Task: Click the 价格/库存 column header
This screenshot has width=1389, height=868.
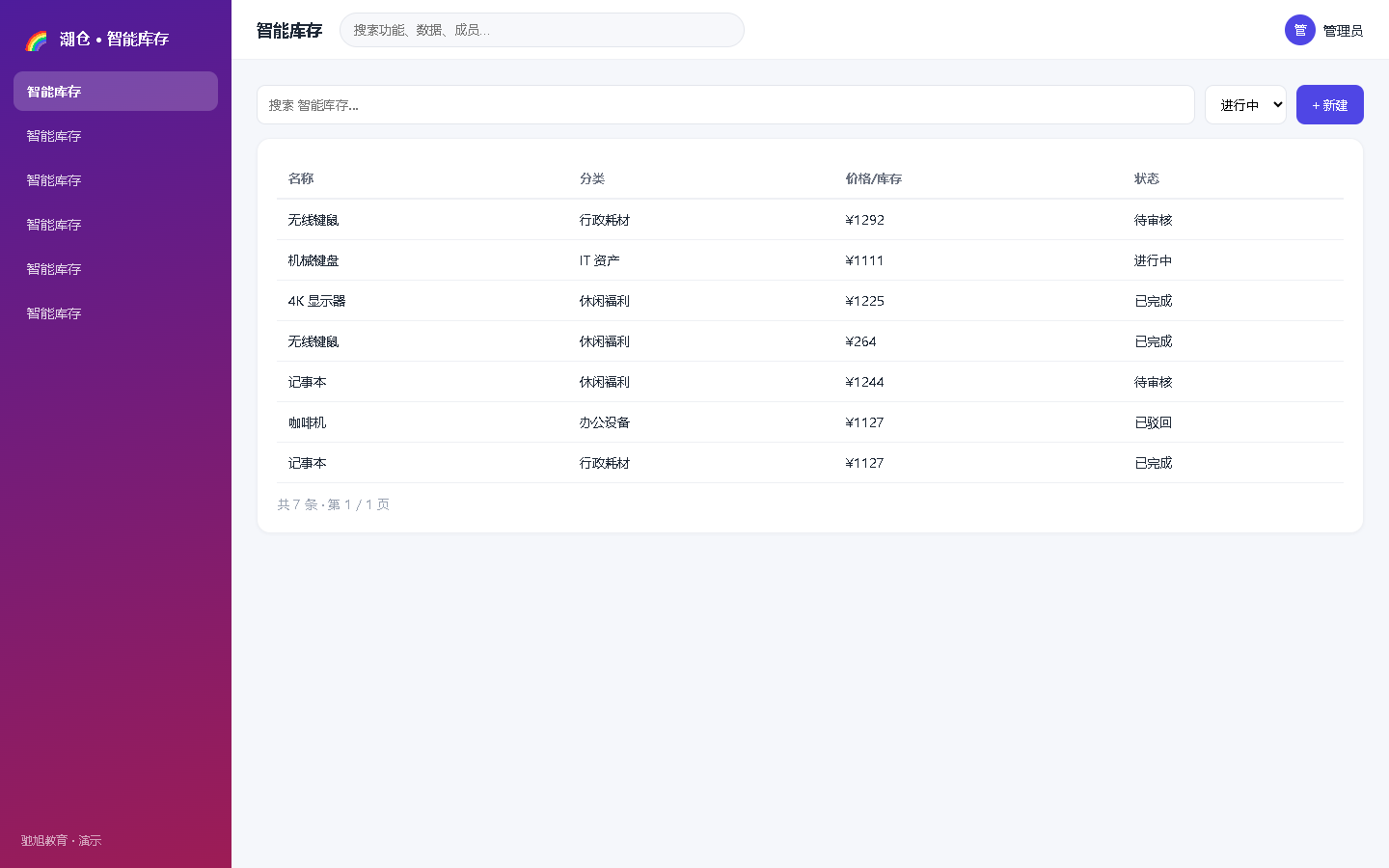Action: tap(874, 178)
